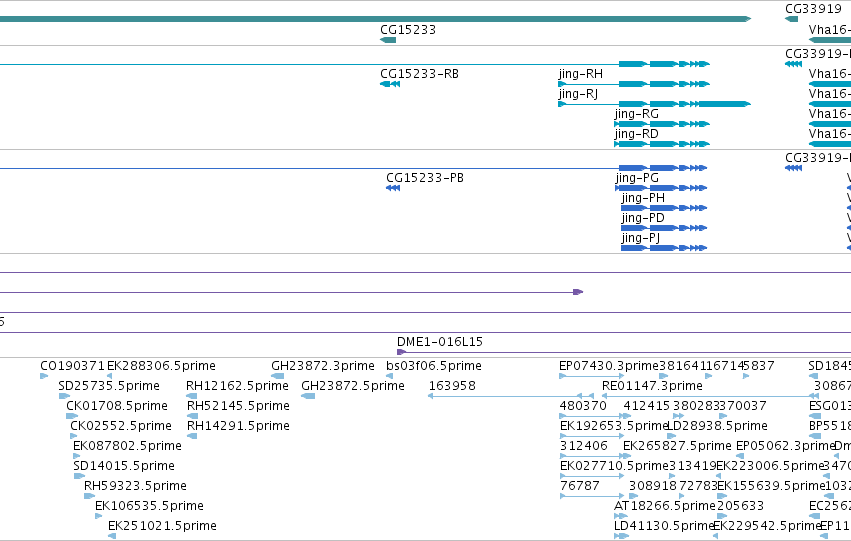Open the CG15233-RB transcript label

pos(419,74)
